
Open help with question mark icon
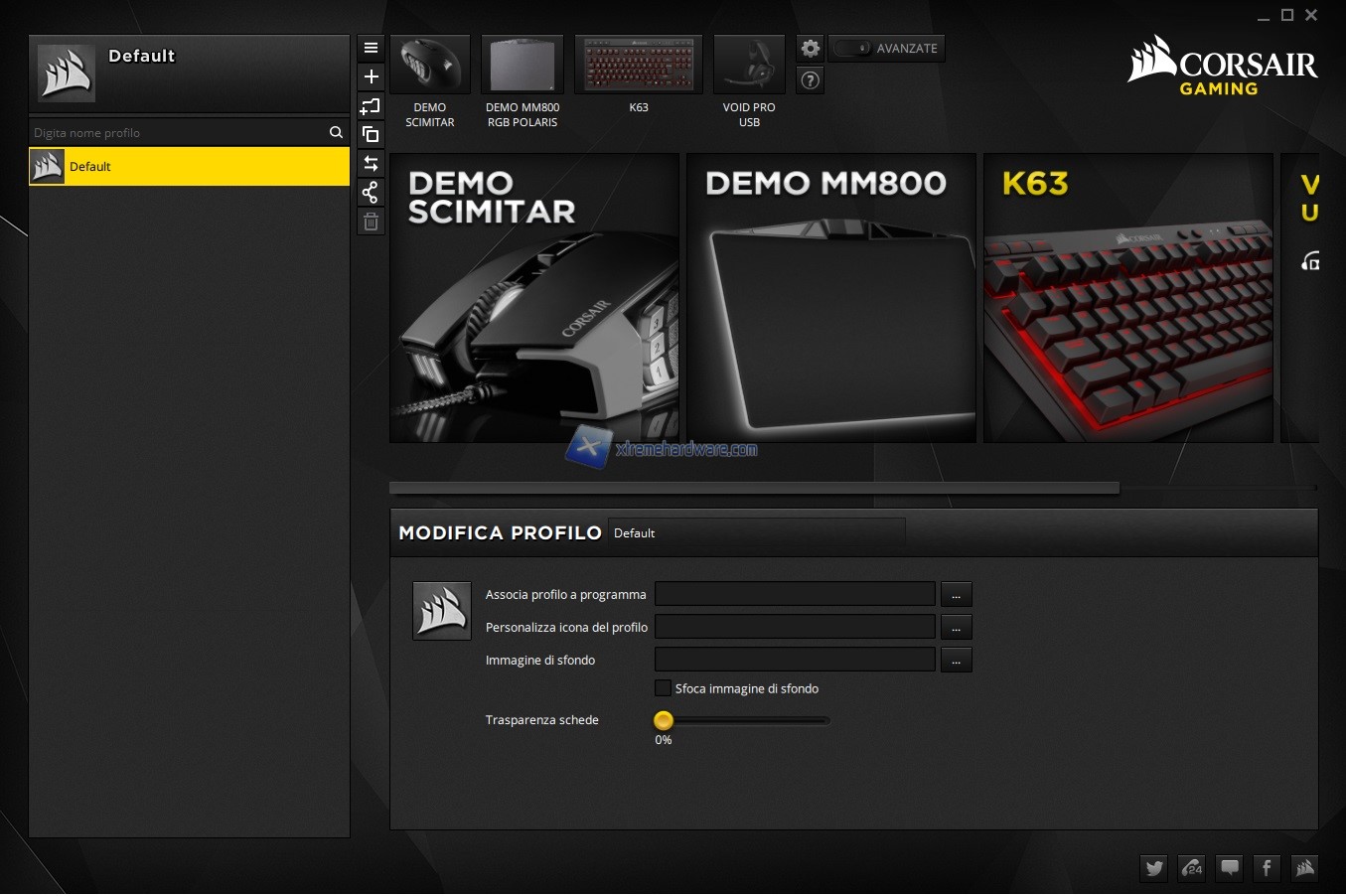811,80
